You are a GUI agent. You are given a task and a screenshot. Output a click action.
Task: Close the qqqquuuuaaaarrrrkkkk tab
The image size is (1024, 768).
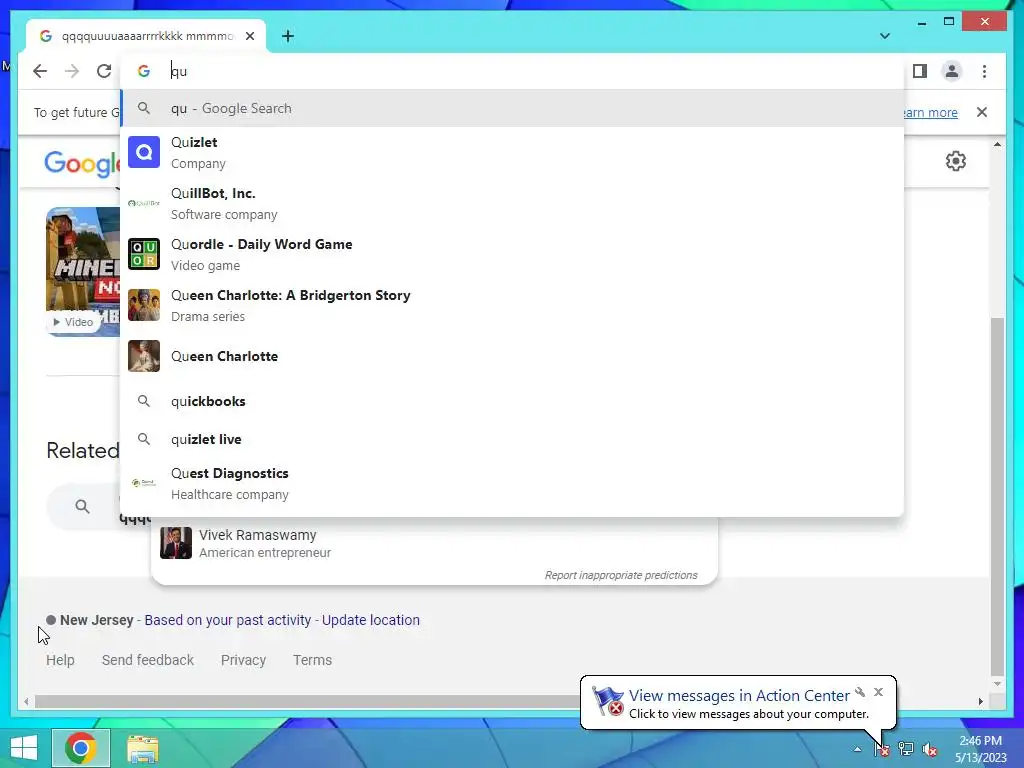(x=250, y=36)
